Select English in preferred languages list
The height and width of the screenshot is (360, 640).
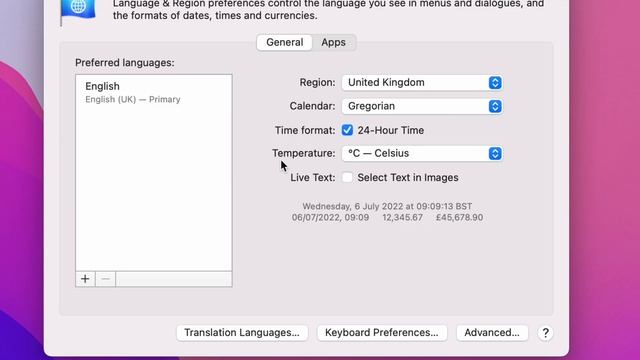tap(154, 93)
